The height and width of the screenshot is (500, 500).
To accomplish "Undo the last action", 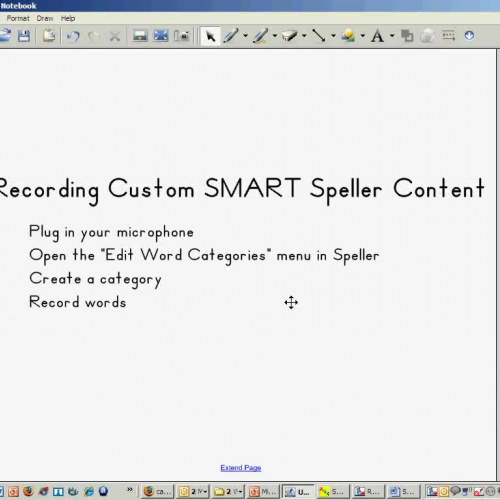I will tap(73, 36).
